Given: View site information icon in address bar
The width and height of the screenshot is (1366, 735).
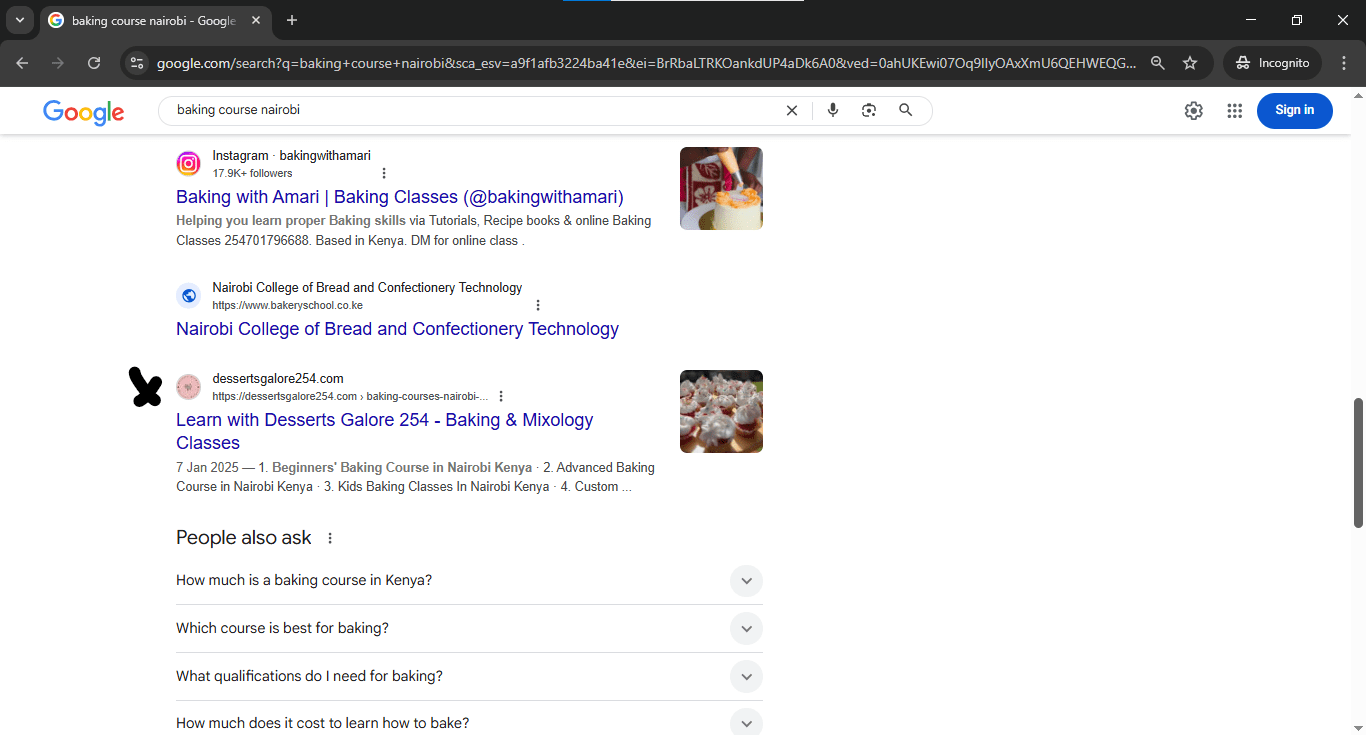Looking at the screenshot, I should (138, 63).
